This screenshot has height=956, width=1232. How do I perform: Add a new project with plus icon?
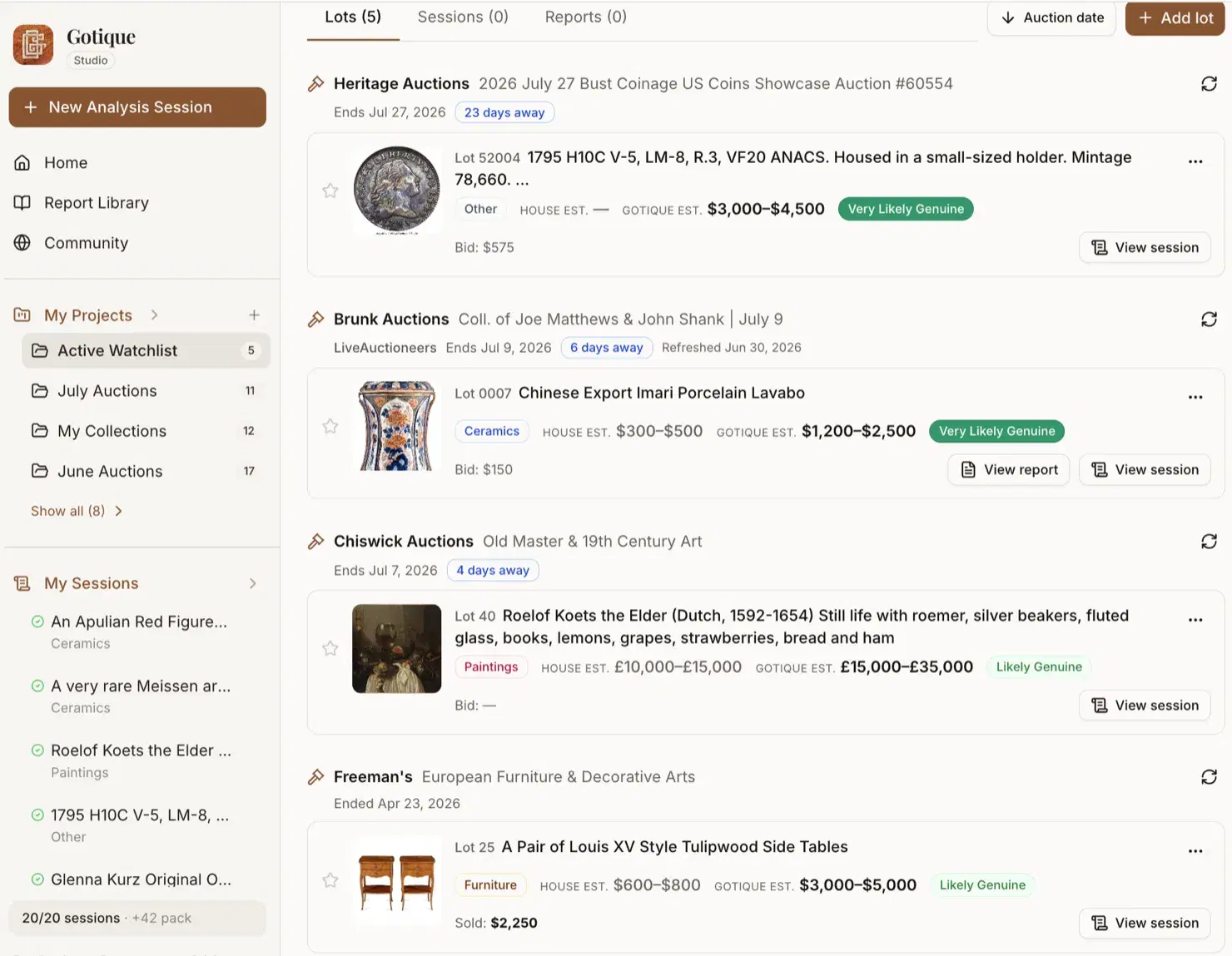pos(254,315)
